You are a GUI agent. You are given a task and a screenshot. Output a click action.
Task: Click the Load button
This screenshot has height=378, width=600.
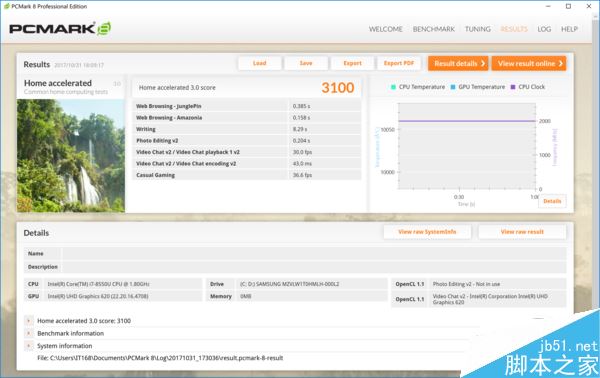pos(259,63)
